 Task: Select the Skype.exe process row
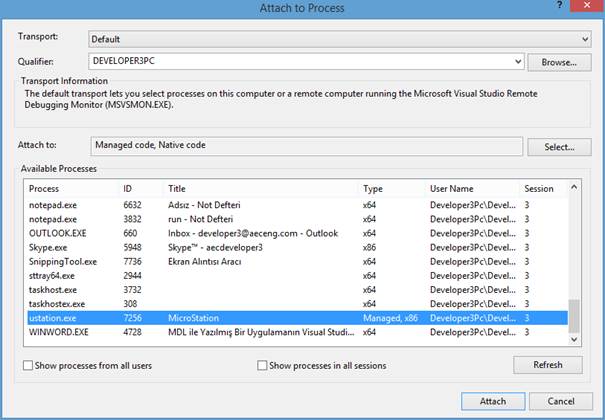(x=297, y=247)
